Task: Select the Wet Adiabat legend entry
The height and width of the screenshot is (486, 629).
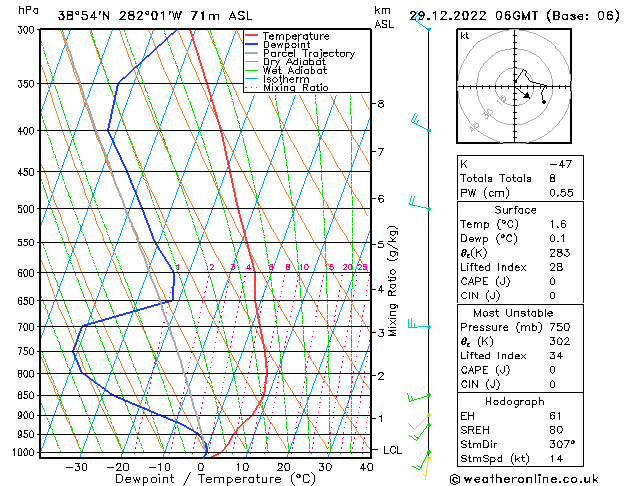Action: 295,70
